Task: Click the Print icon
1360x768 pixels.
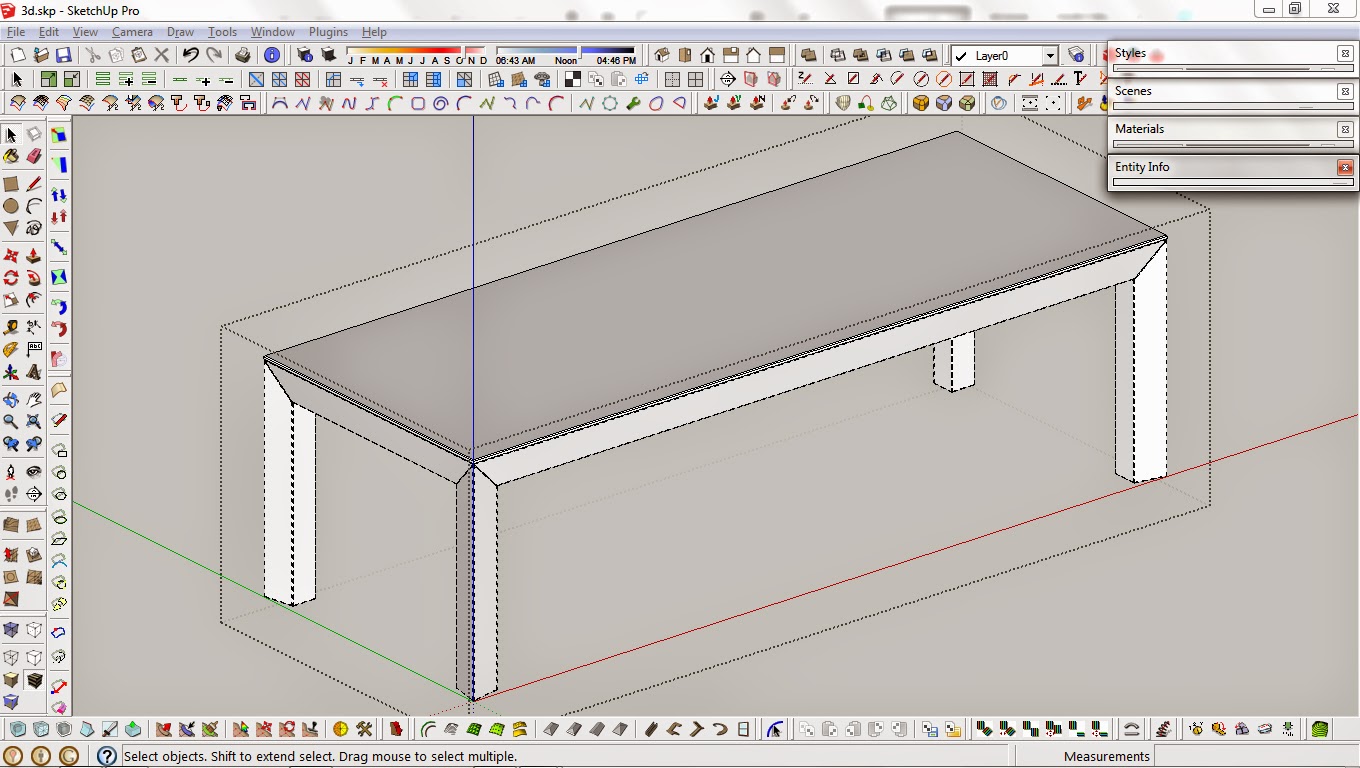Action: tap(243, 55)
